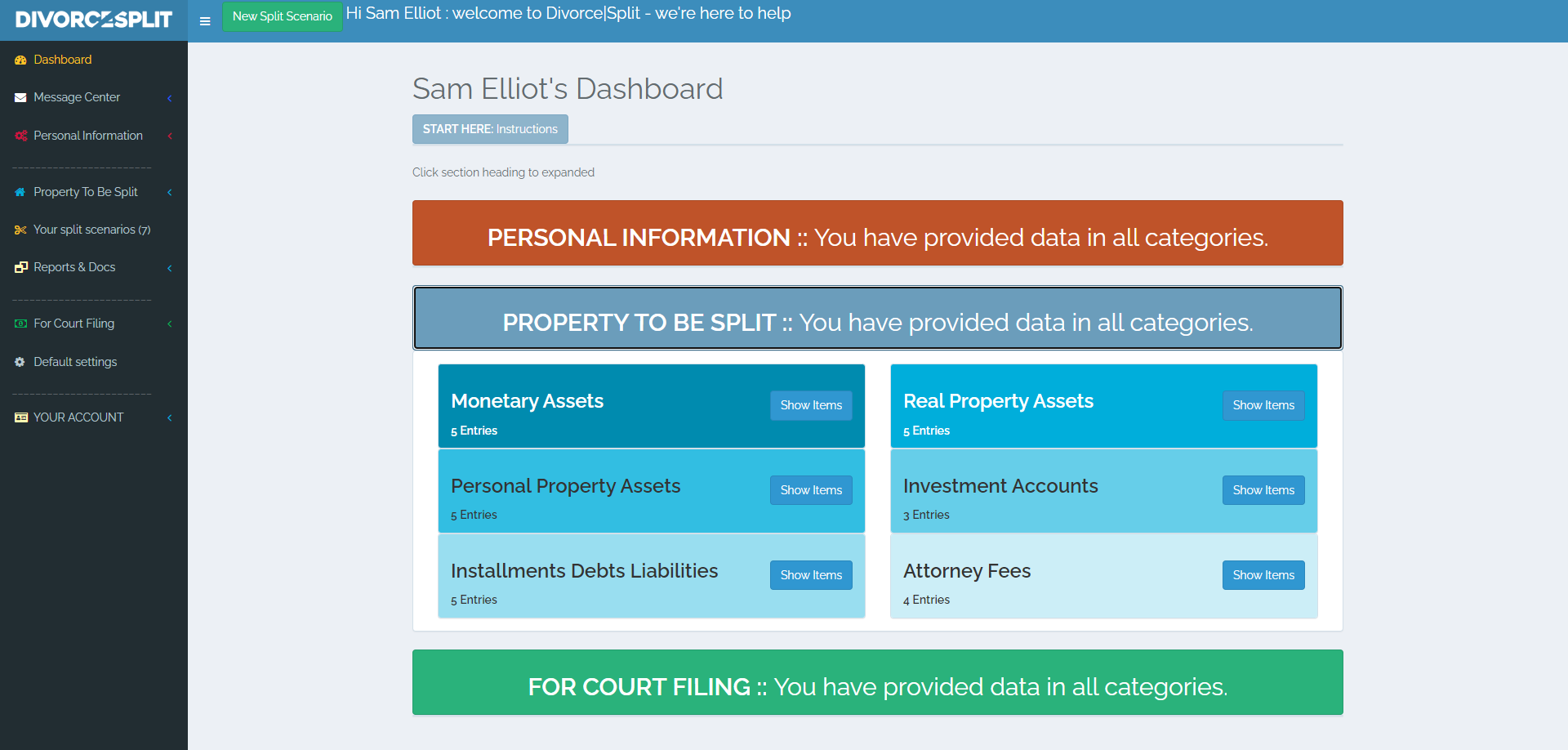Open the START HERE Instructions tab

(x=489, y=128)
